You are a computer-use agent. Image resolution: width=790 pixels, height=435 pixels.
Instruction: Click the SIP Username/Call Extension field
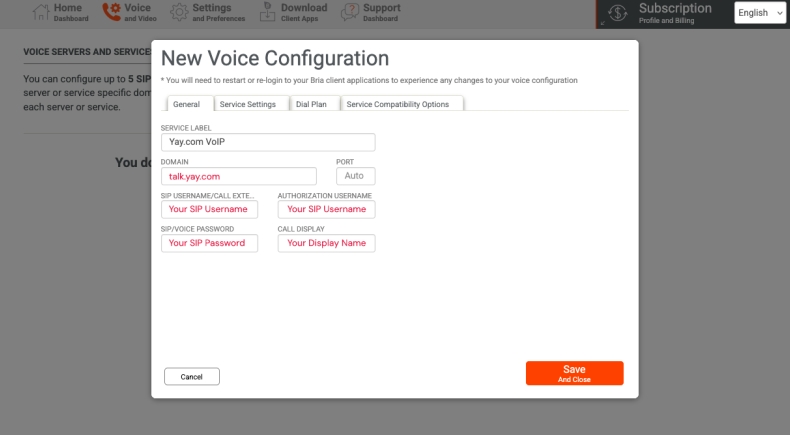[x=209, y=209]
